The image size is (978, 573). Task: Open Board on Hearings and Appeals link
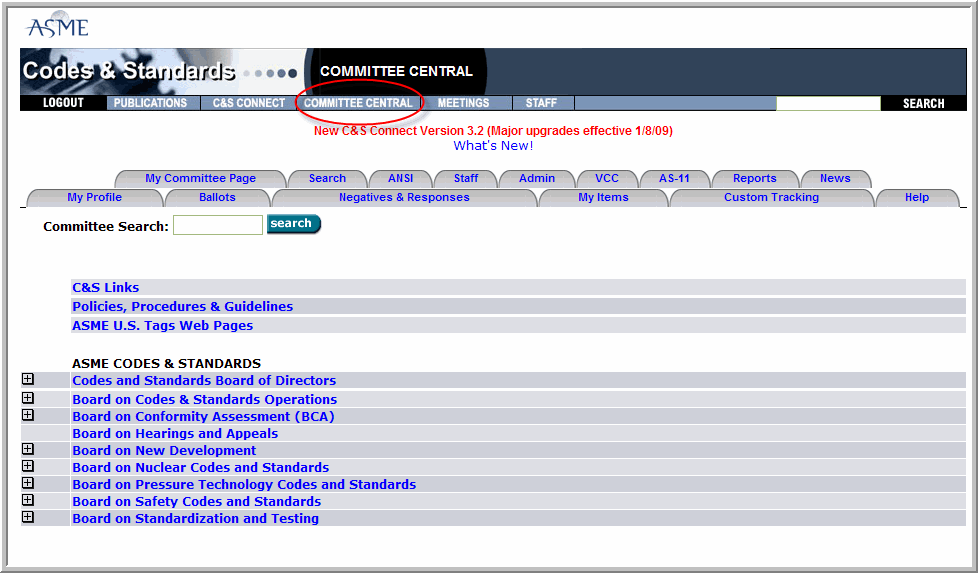pos(175,433)
